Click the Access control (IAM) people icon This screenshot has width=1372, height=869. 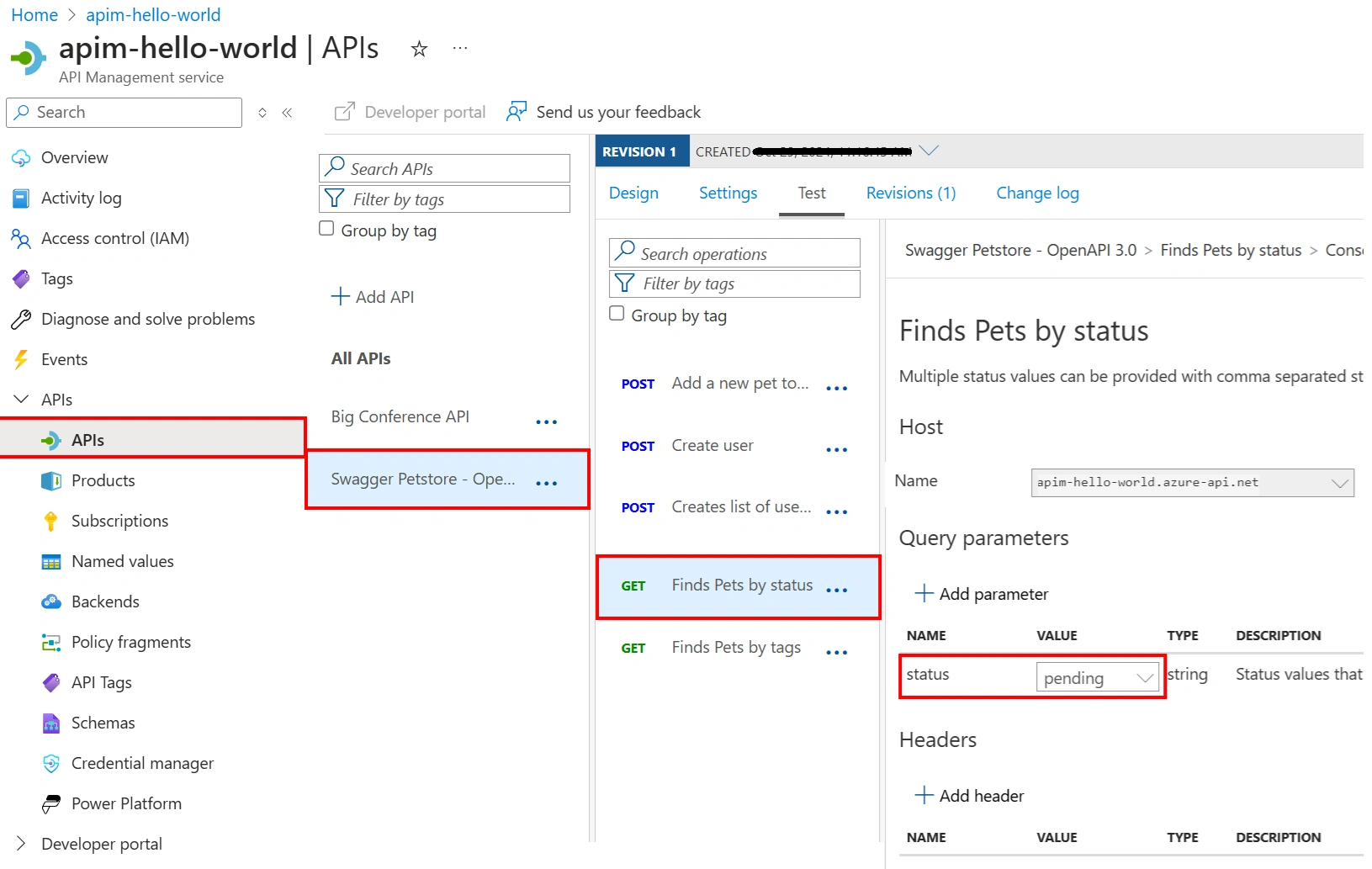point(21,239)
